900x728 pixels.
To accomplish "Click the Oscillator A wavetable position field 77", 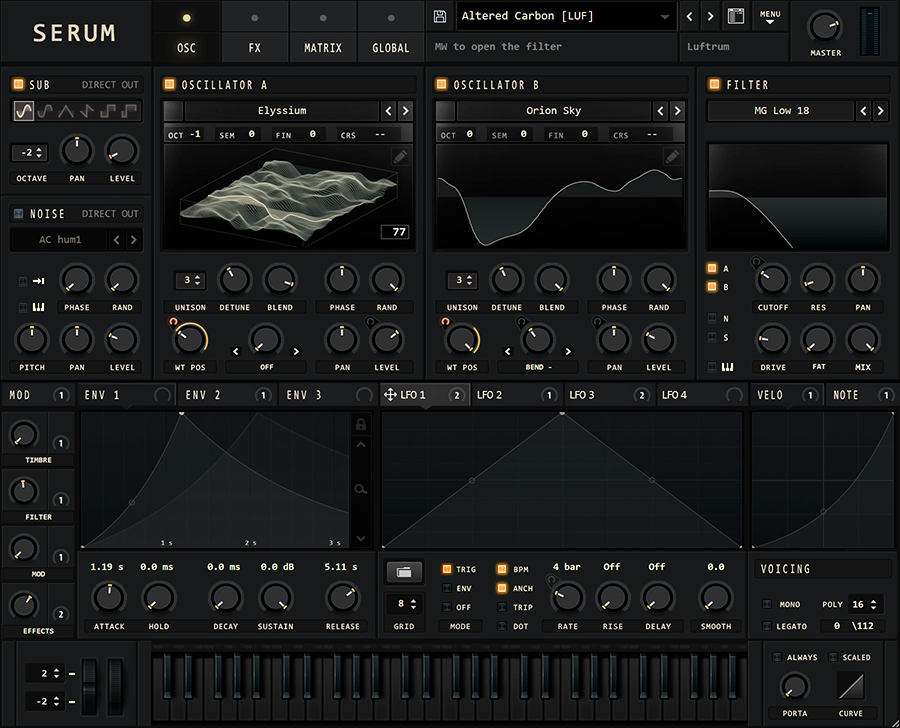I will coord(395,232).
